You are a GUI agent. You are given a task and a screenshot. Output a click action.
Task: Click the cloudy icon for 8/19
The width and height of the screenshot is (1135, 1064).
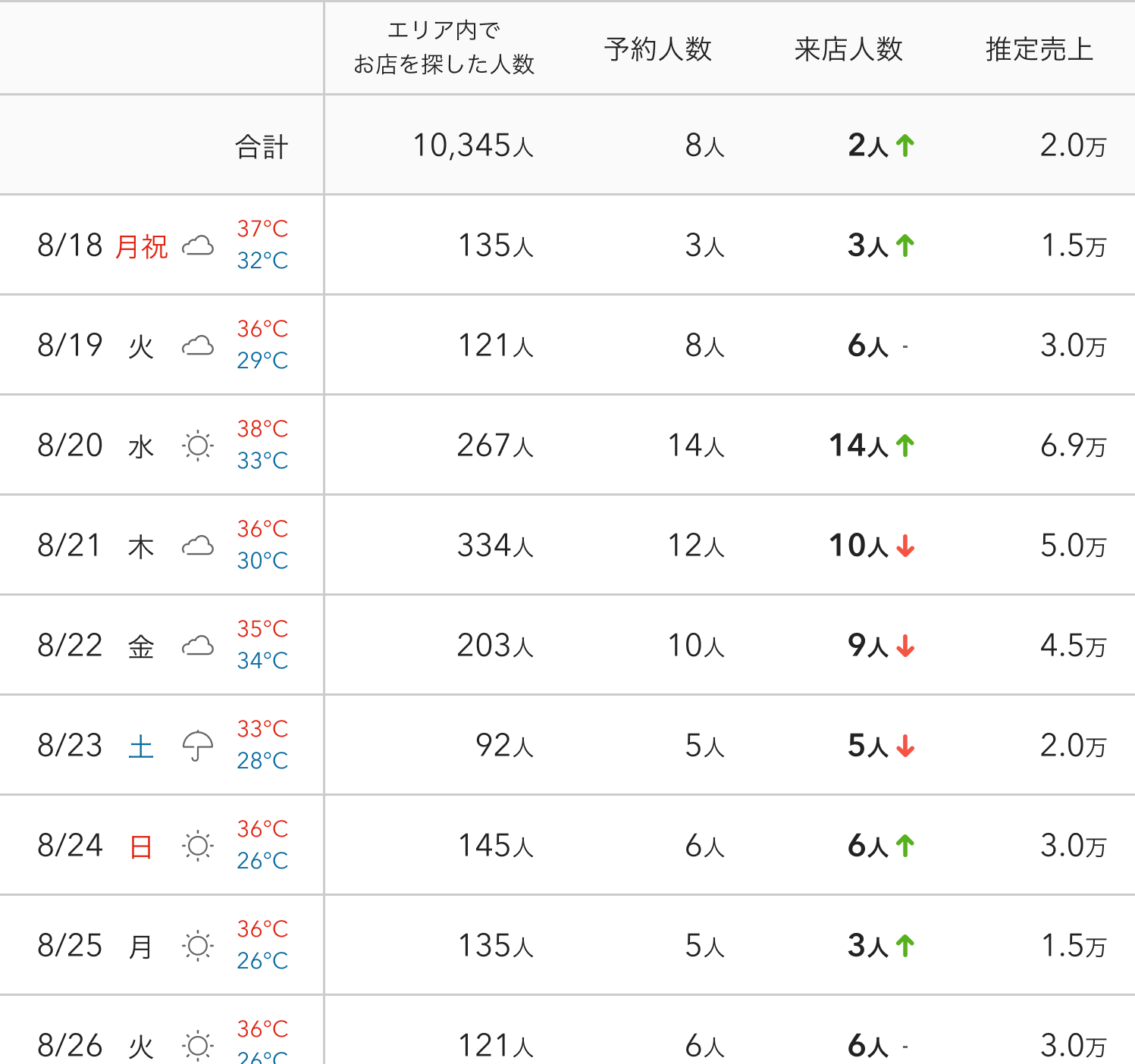[x=198, y=346]
